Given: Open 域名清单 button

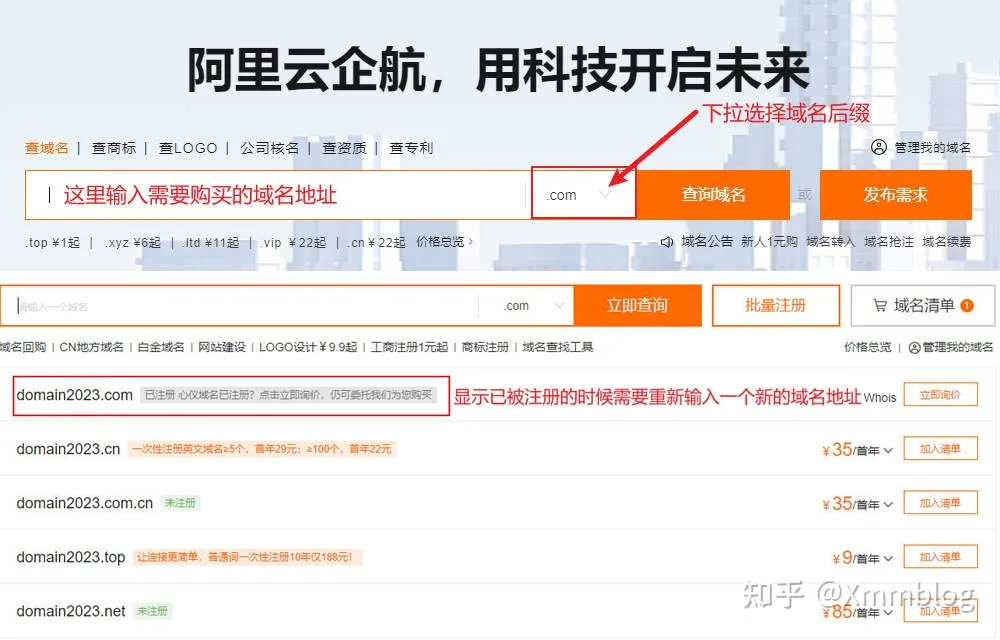Looking at the screenshot, I should tap(923, 305).
